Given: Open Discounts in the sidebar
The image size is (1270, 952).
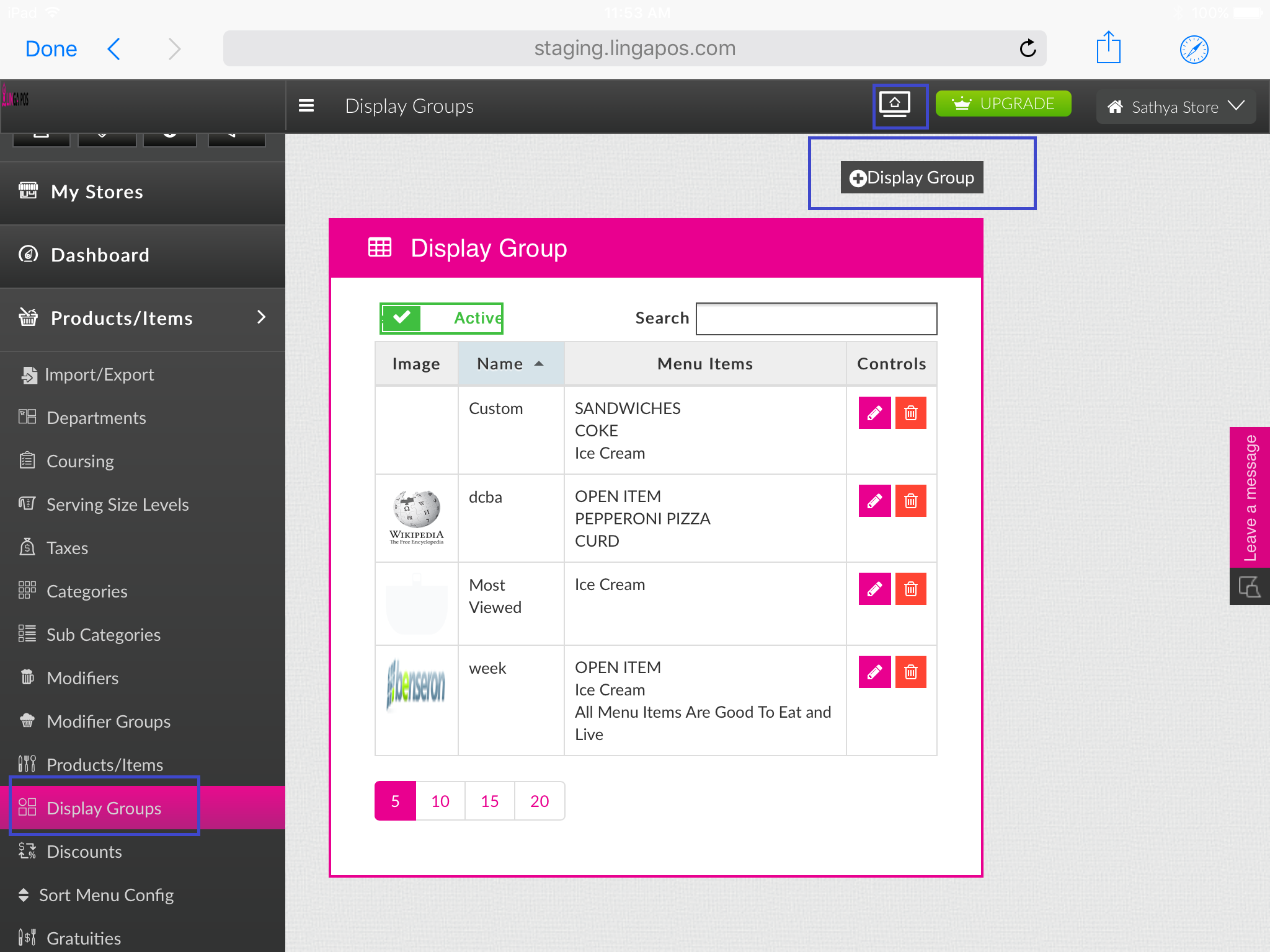Looking at the screenshot, I should point(84,852).
